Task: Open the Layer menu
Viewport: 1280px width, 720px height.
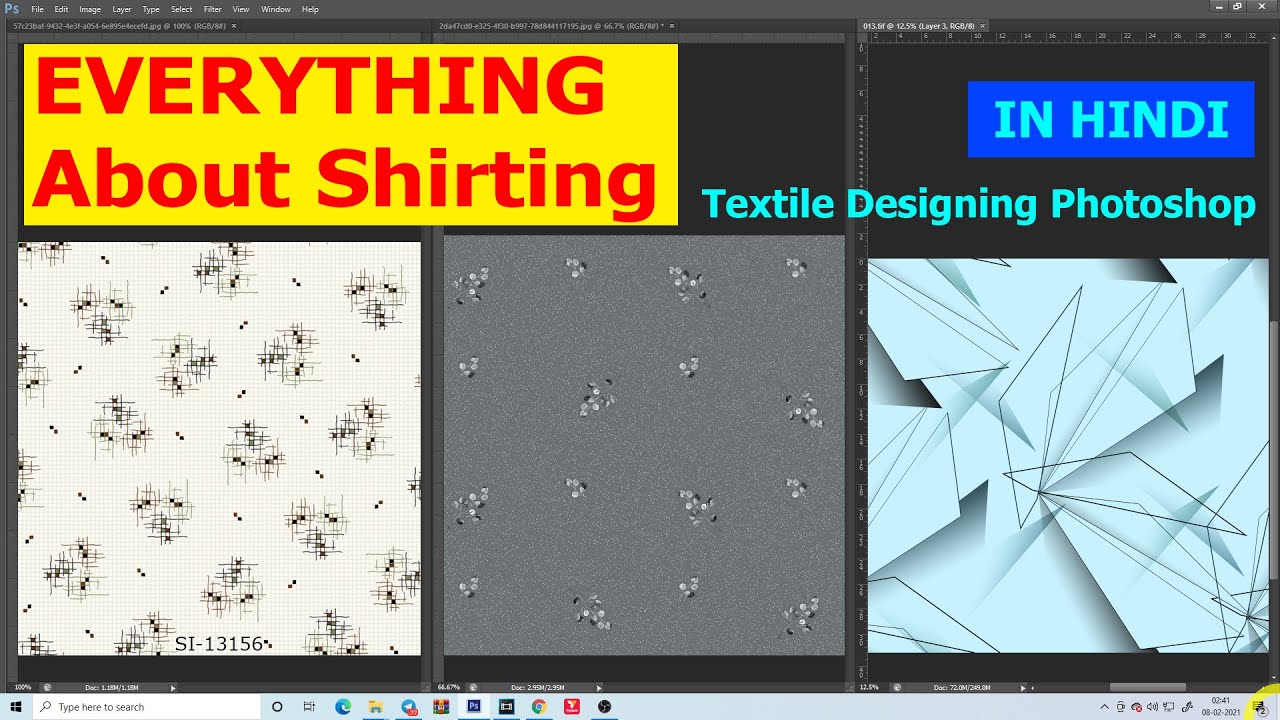Action: (121, 9)
